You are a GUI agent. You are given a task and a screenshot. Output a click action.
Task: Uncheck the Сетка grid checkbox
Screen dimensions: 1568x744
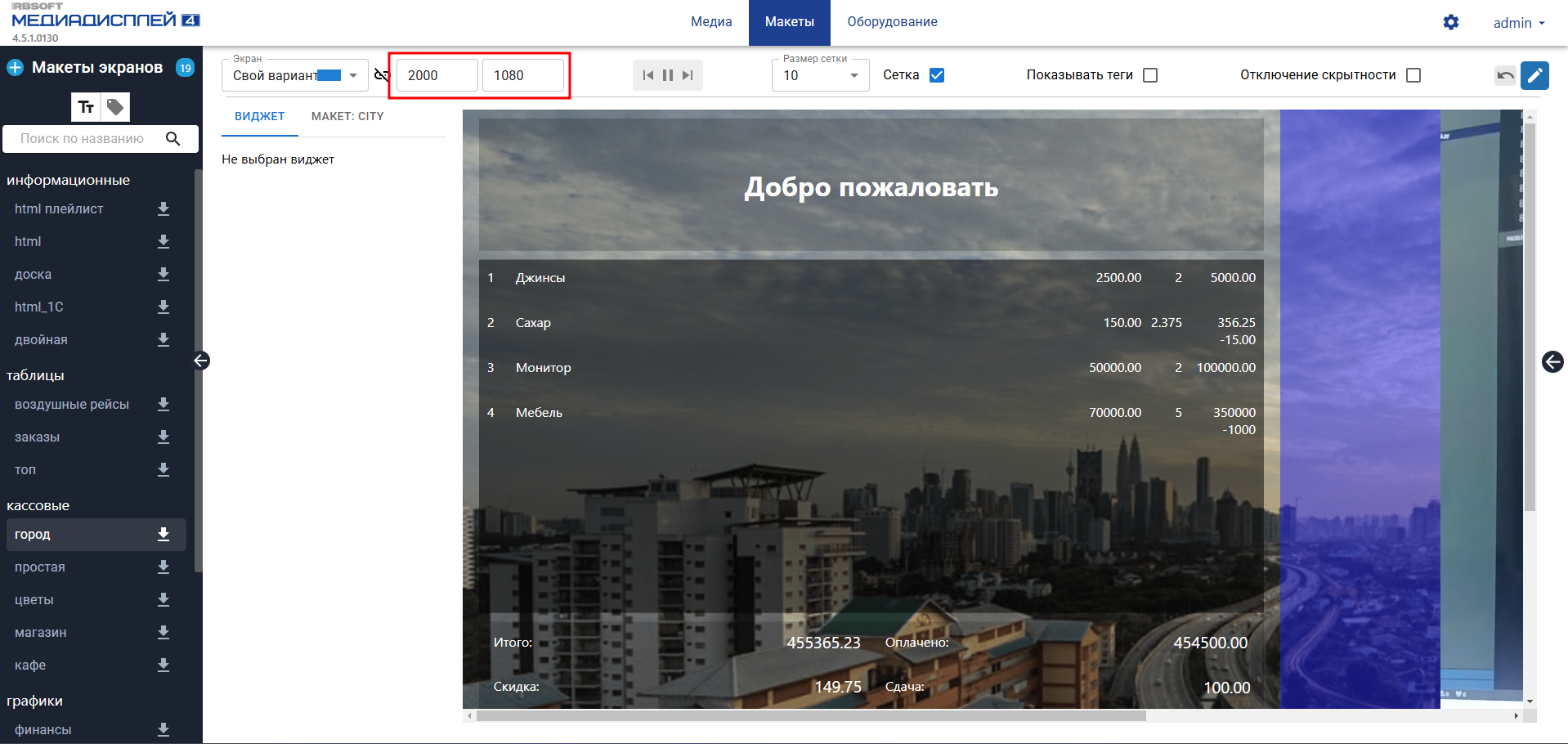point(937,75)
